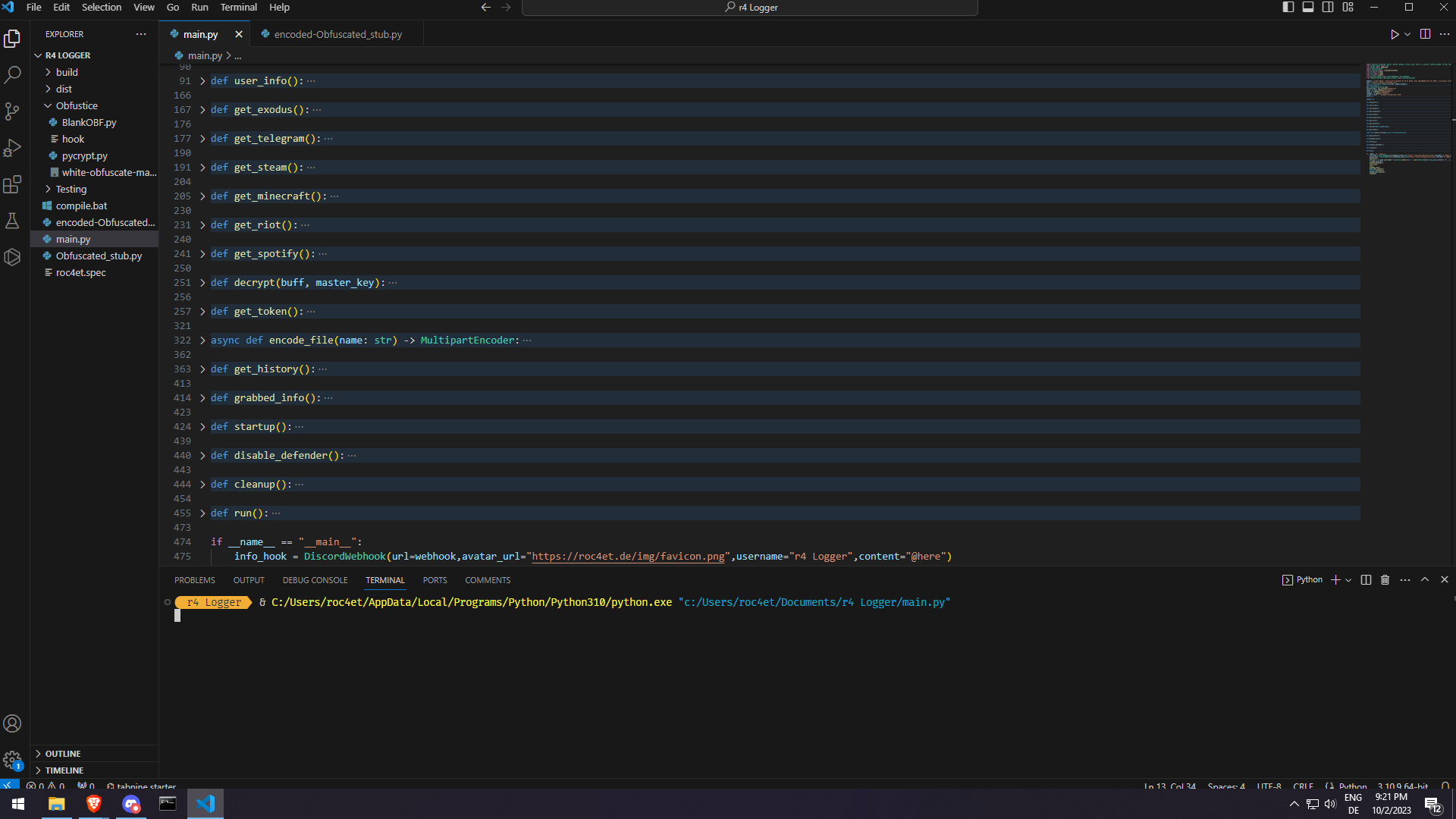Unfold the def get_token function
This screenshot has width=1456, height=819.
(x=202, y=312)
